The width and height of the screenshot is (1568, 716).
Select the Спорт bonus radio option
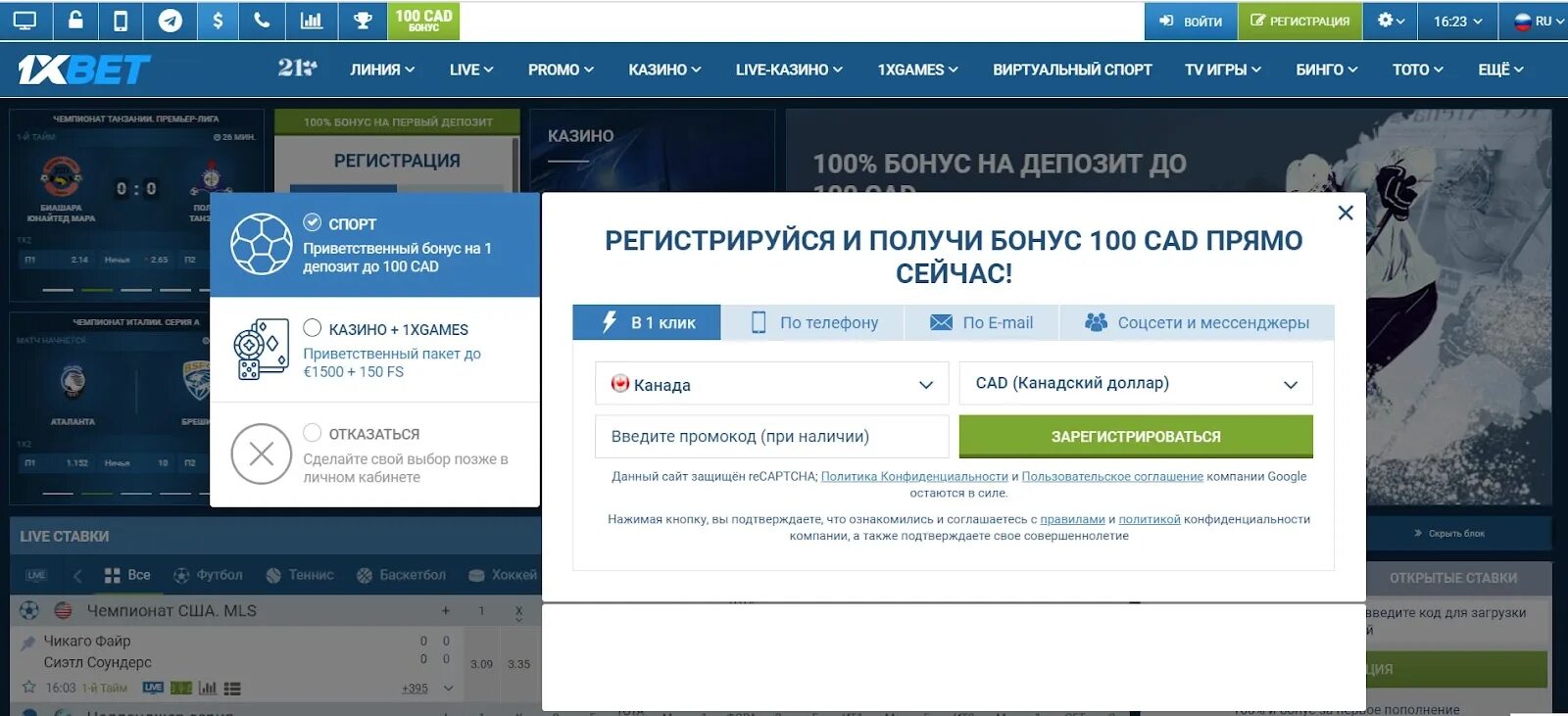point(313,222)
